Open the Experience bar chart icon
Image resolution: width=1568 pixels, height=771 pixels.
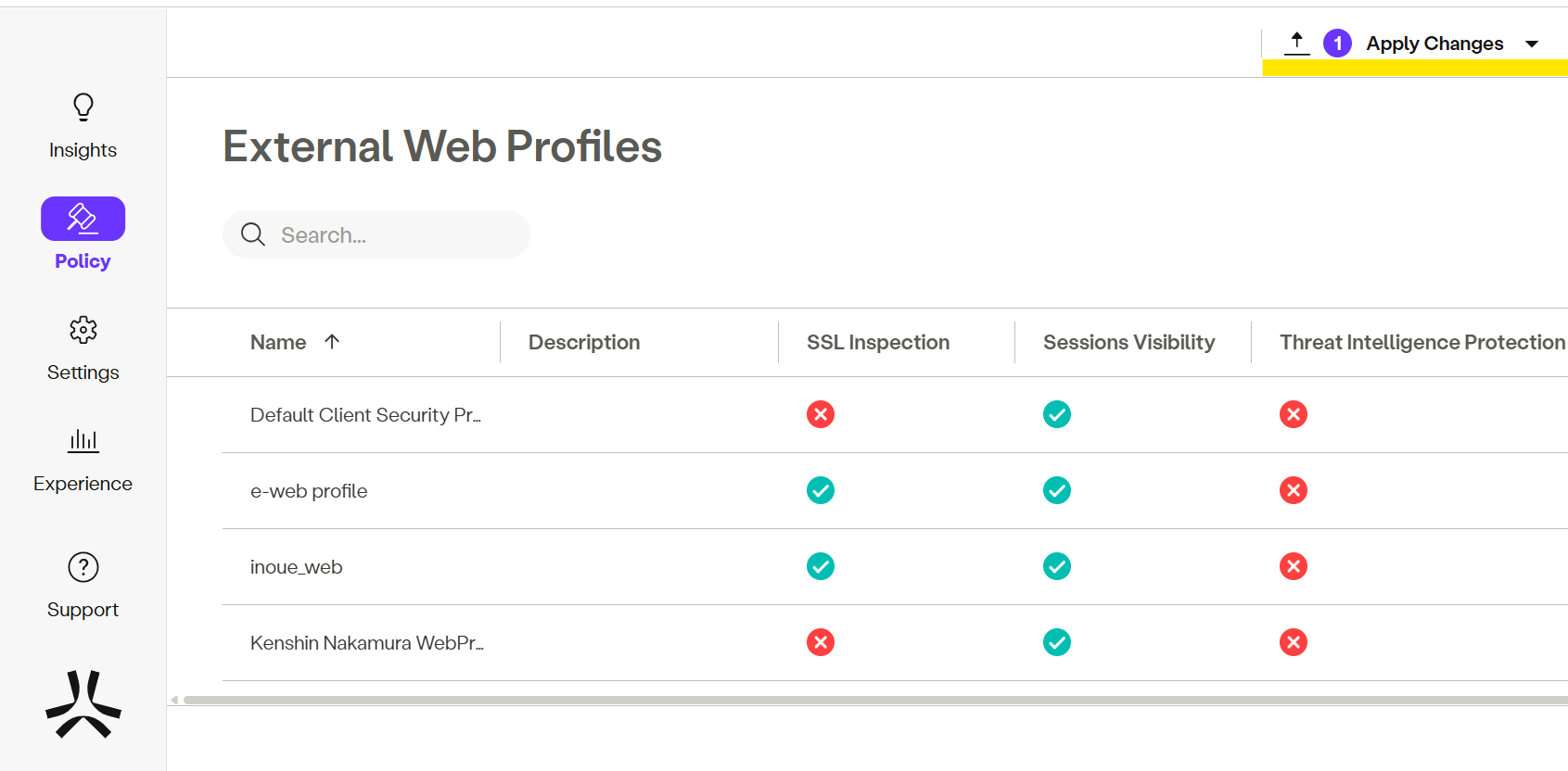(x=83, y=440)
